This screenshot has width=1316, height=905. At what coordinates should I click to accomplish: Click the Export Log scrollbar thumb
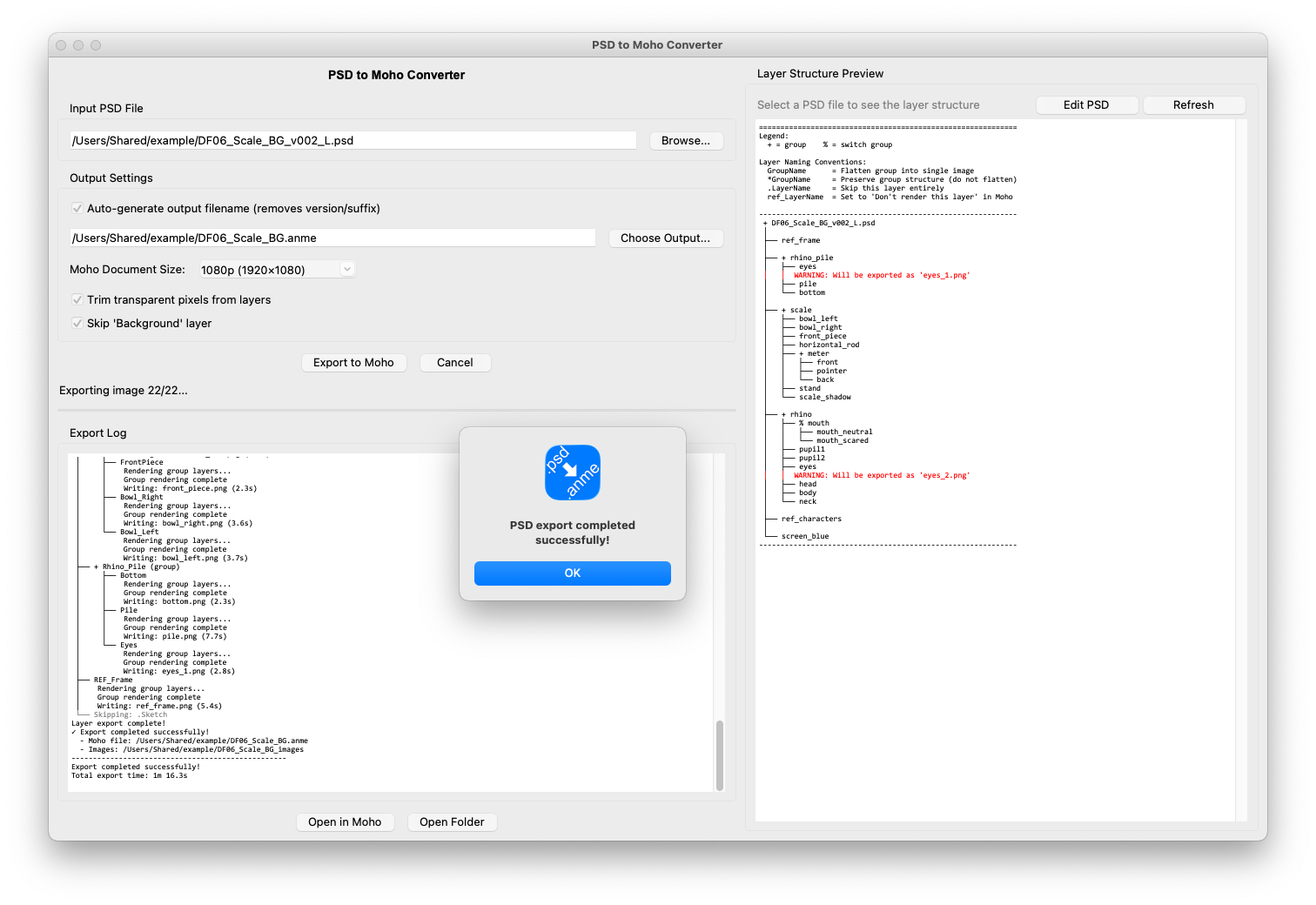click(x=719, y=754)
